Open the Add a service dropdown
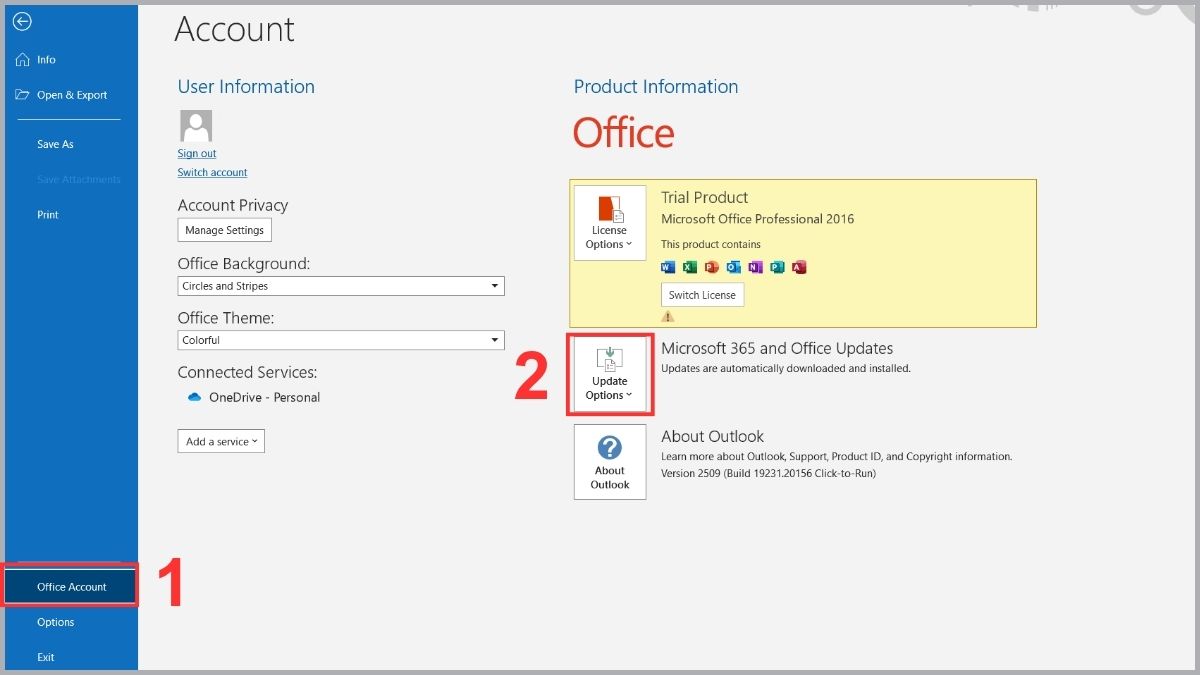Screen dimensions: 1200x675 coord(221,441)
